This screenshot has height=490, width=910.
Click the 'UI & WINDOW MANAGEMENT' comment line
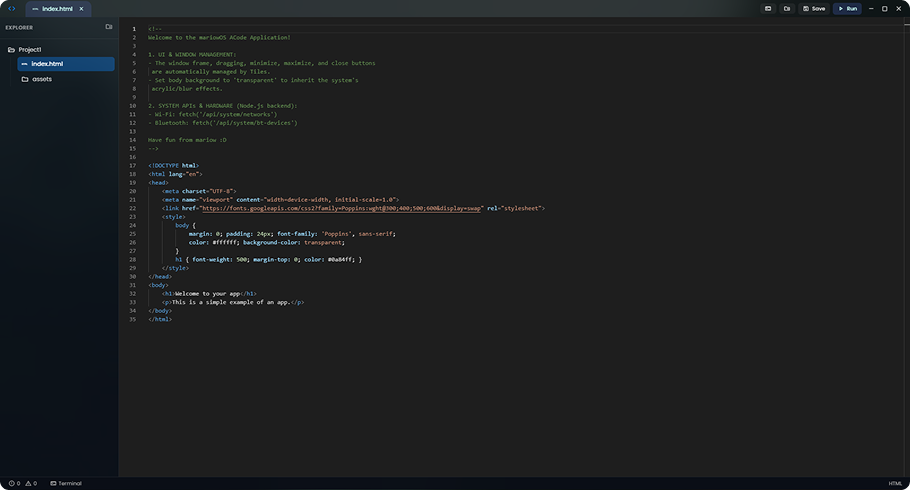coord(192,55)
